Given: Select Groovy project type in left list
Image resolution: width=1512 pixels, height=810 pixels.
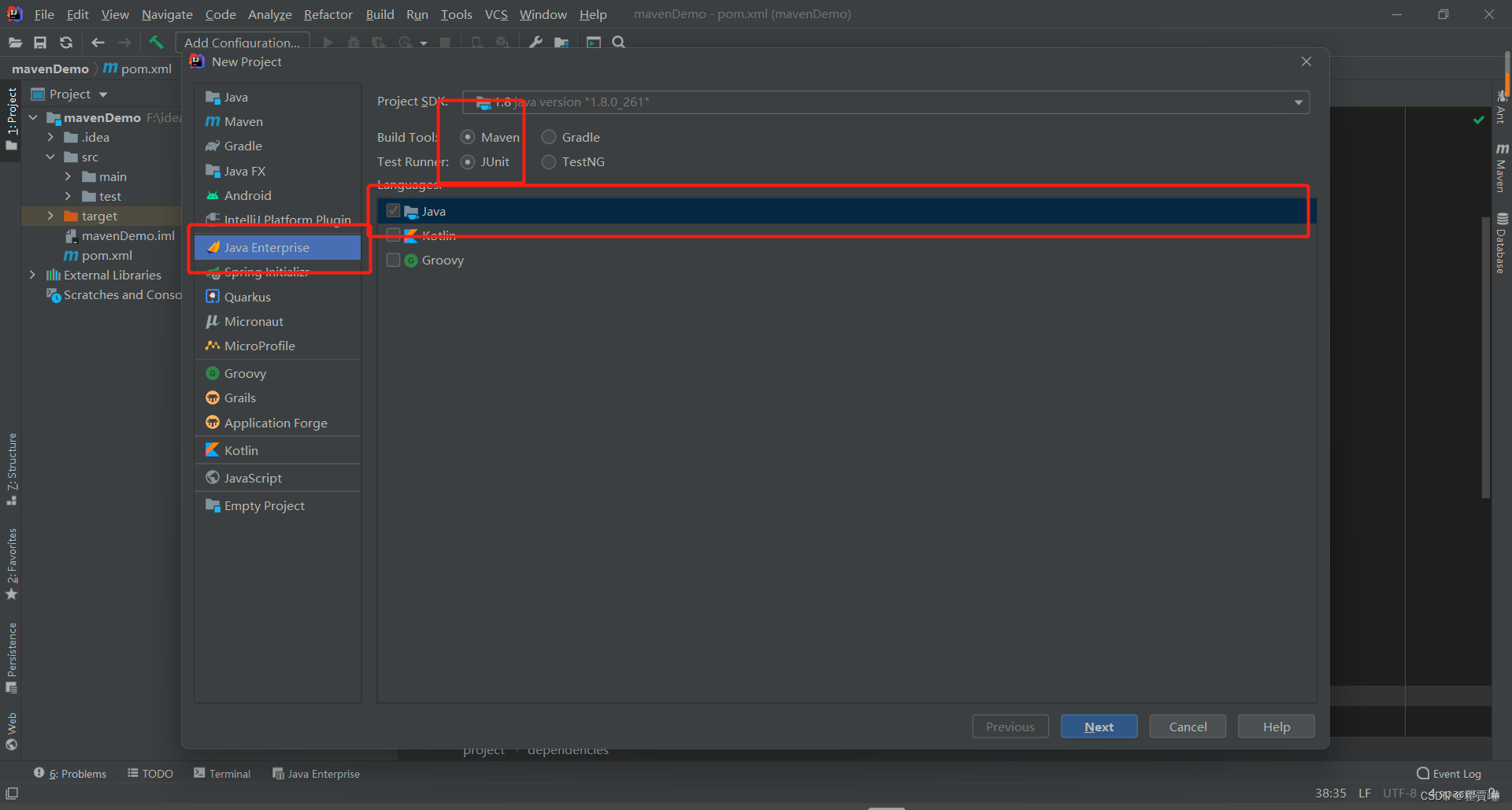Looking at the screenshot, I should 277,373.
